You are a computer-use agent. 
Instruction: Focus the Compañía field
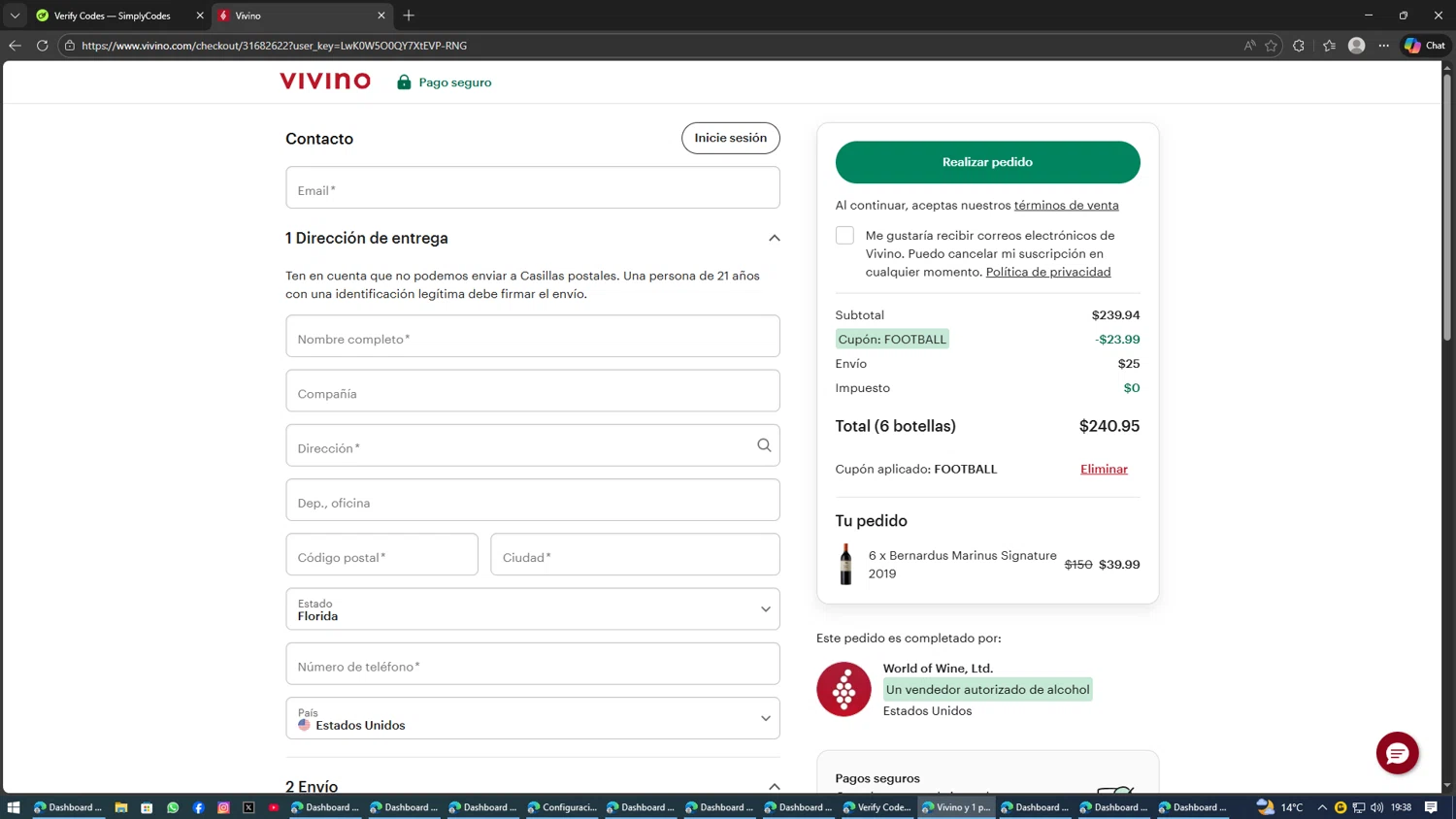point(533,390)
